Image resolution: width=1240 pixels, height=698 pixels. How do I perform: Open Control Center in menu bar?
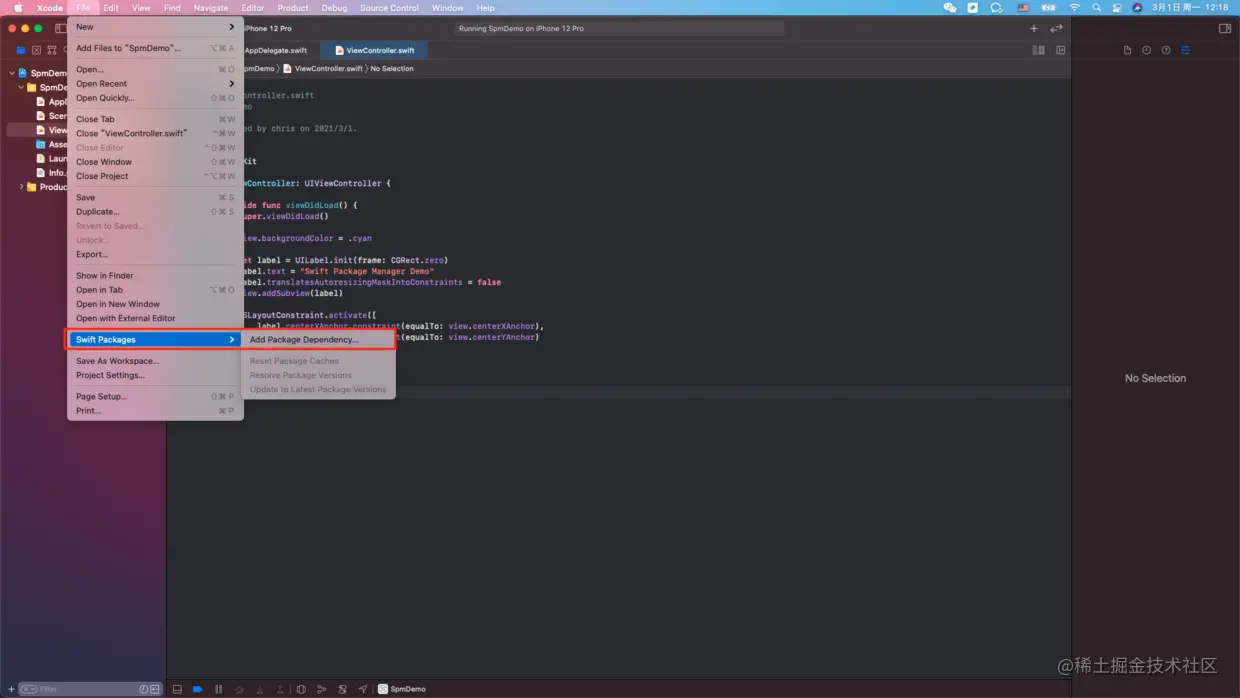(1117, 8)
